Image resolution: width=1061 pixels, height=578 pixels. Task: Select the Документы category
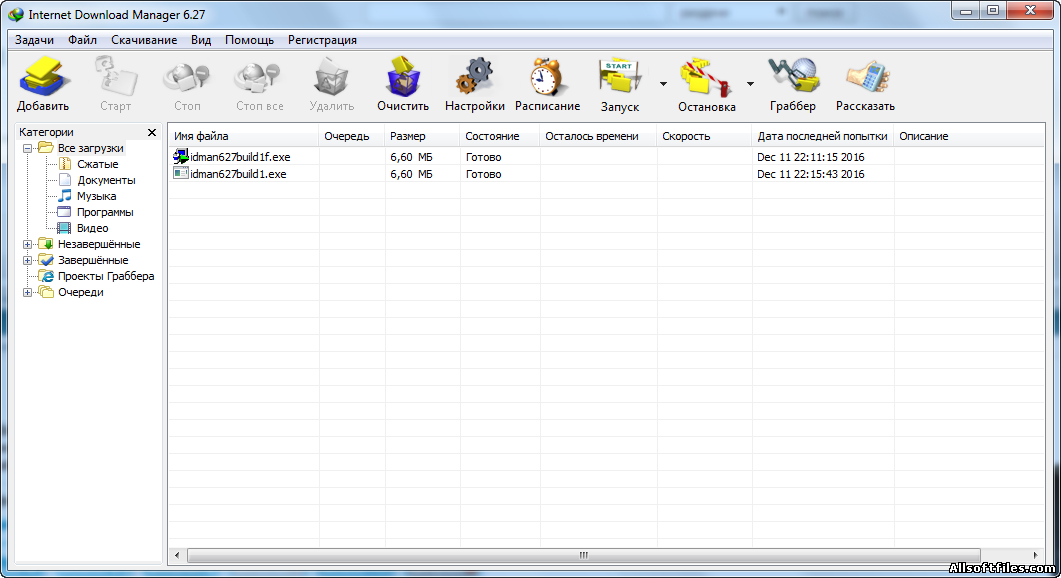click(x=106, y=180)
